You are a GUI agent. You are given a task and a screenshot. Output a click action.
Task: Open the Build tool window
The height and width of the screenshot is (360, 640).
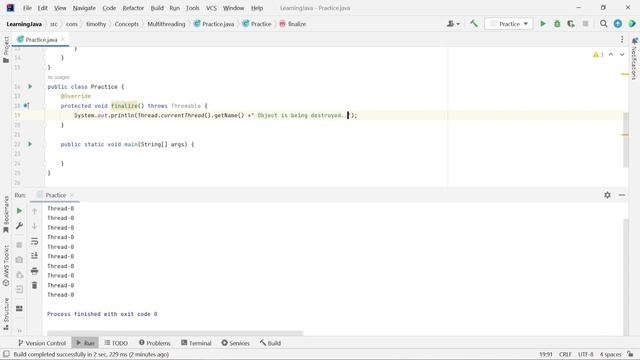point(270,343)
